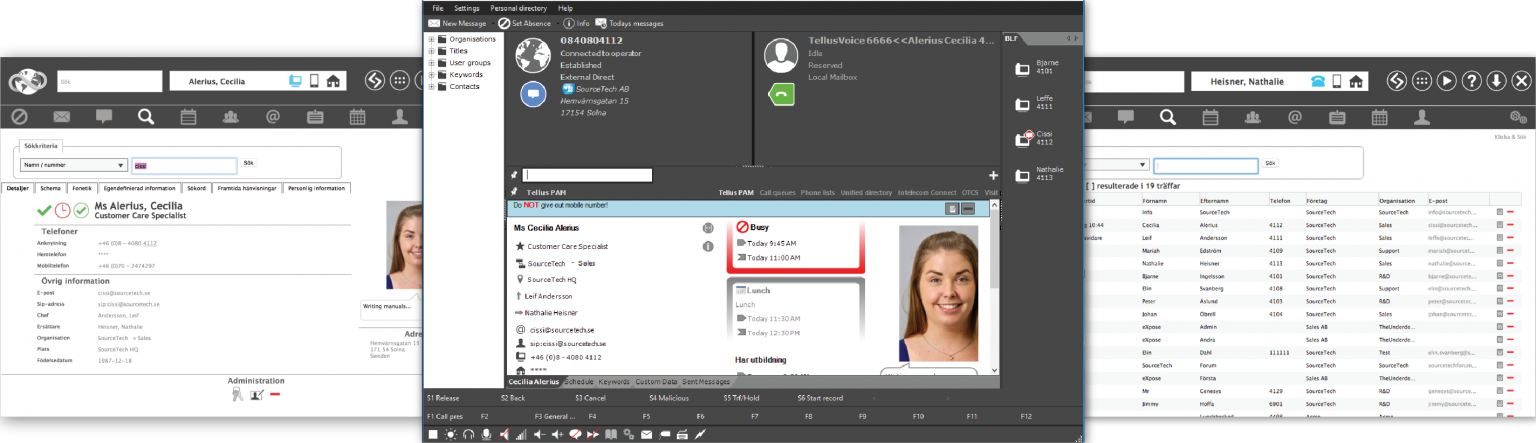Click the S6 Start record button
The image size is (1536, 443).
point(820,398)
